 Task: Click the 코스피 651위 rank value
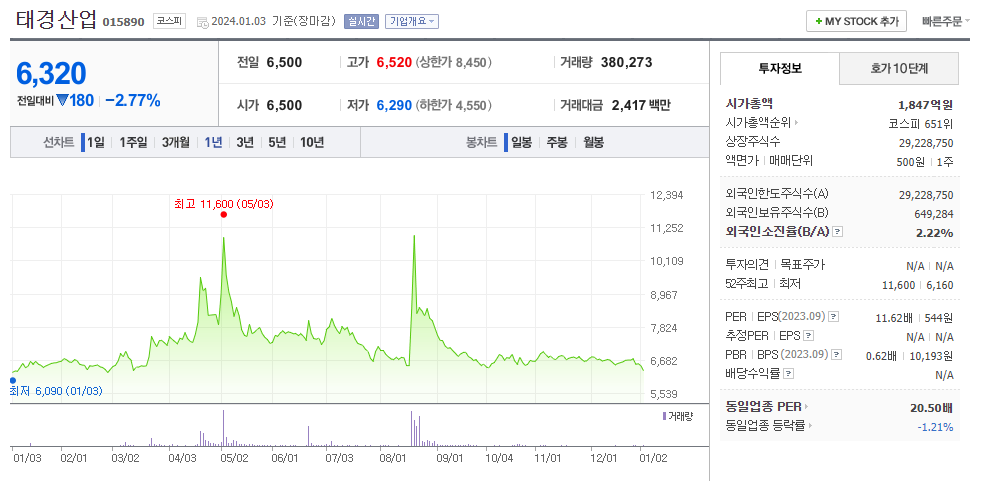click(920, 124)
